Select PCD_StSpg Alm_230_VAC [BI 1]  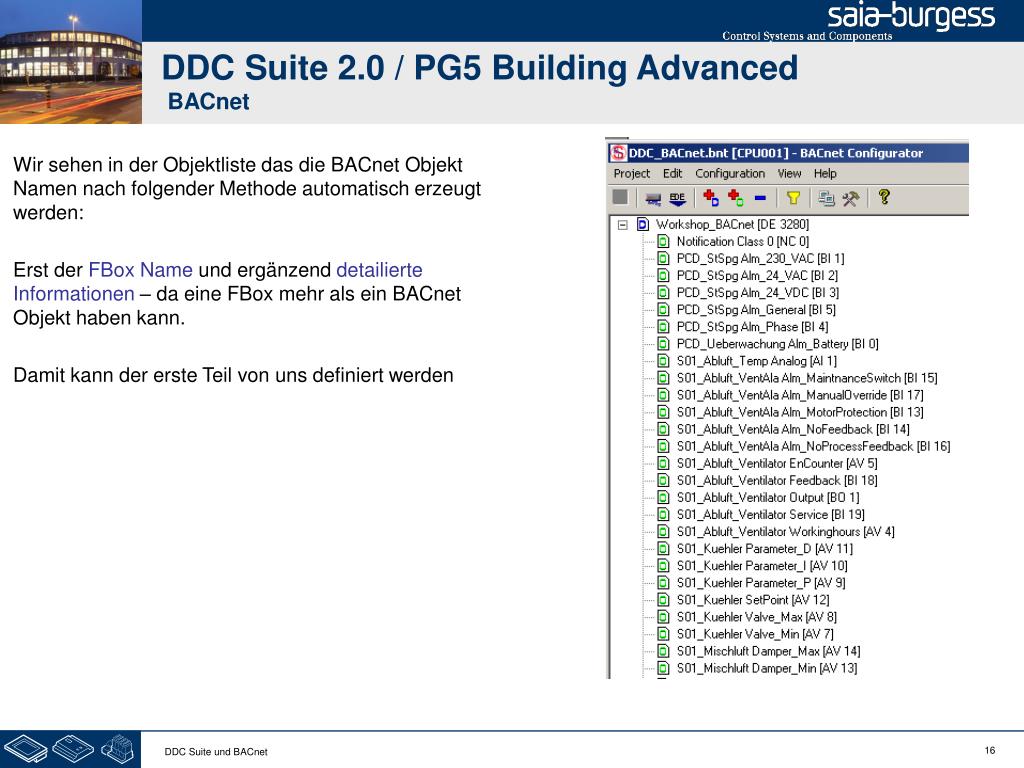coord(760,258)
